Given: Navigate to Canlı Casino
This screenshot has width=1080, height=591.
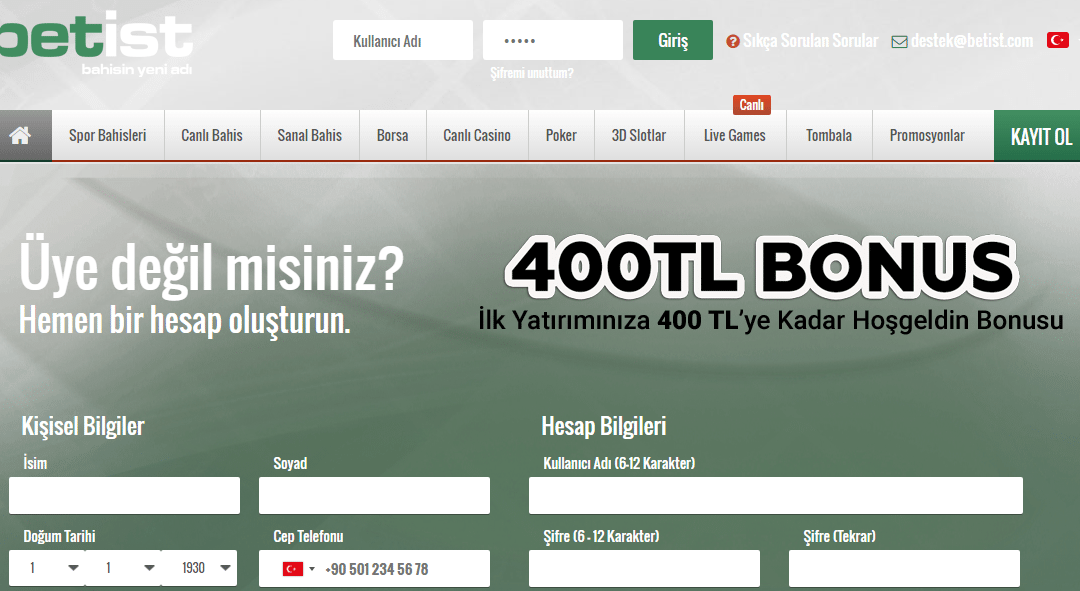Looking at the screenshot, I should point(477,136).
